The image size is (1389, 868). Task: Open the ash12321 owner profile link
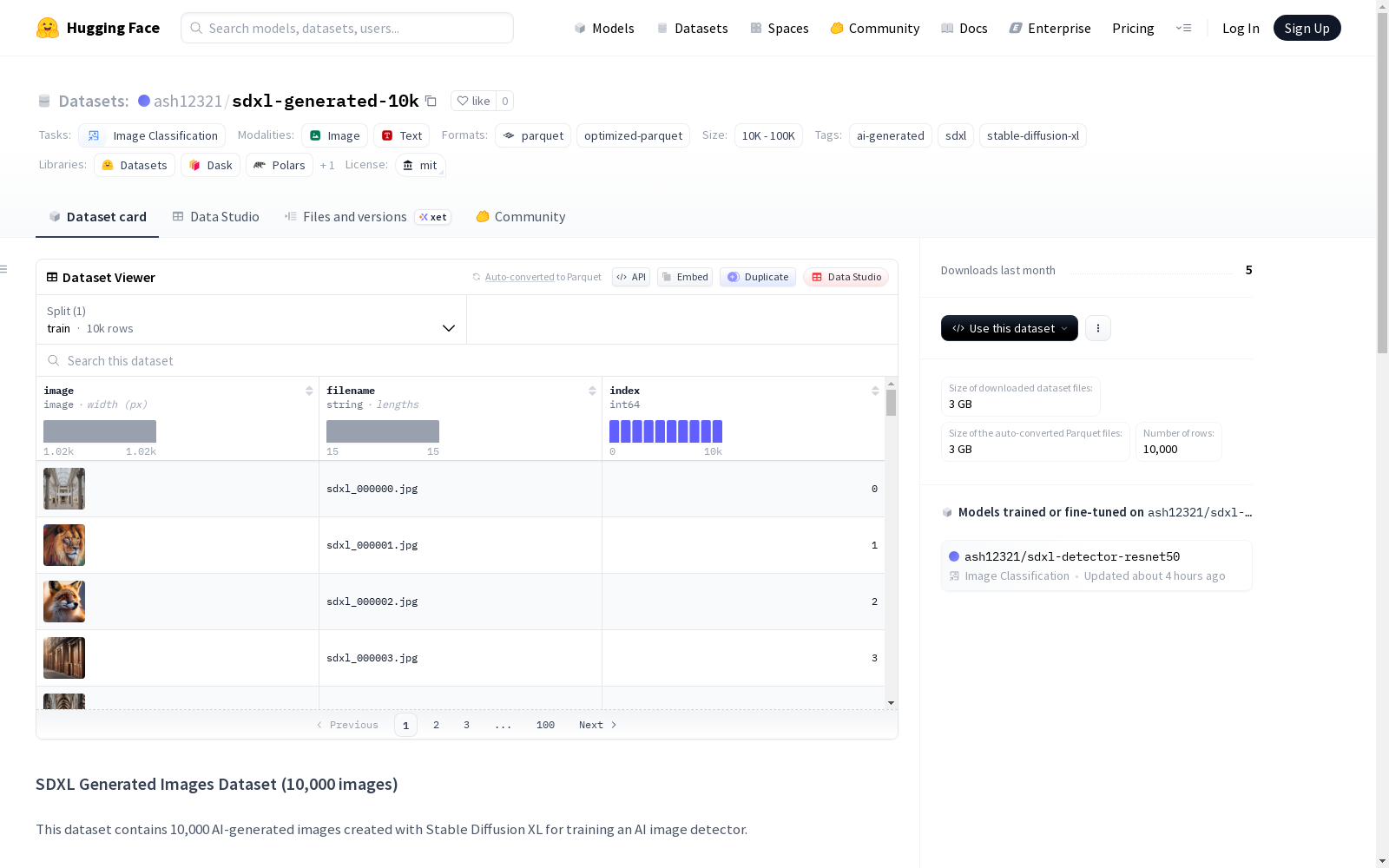[x=188, y=101]
